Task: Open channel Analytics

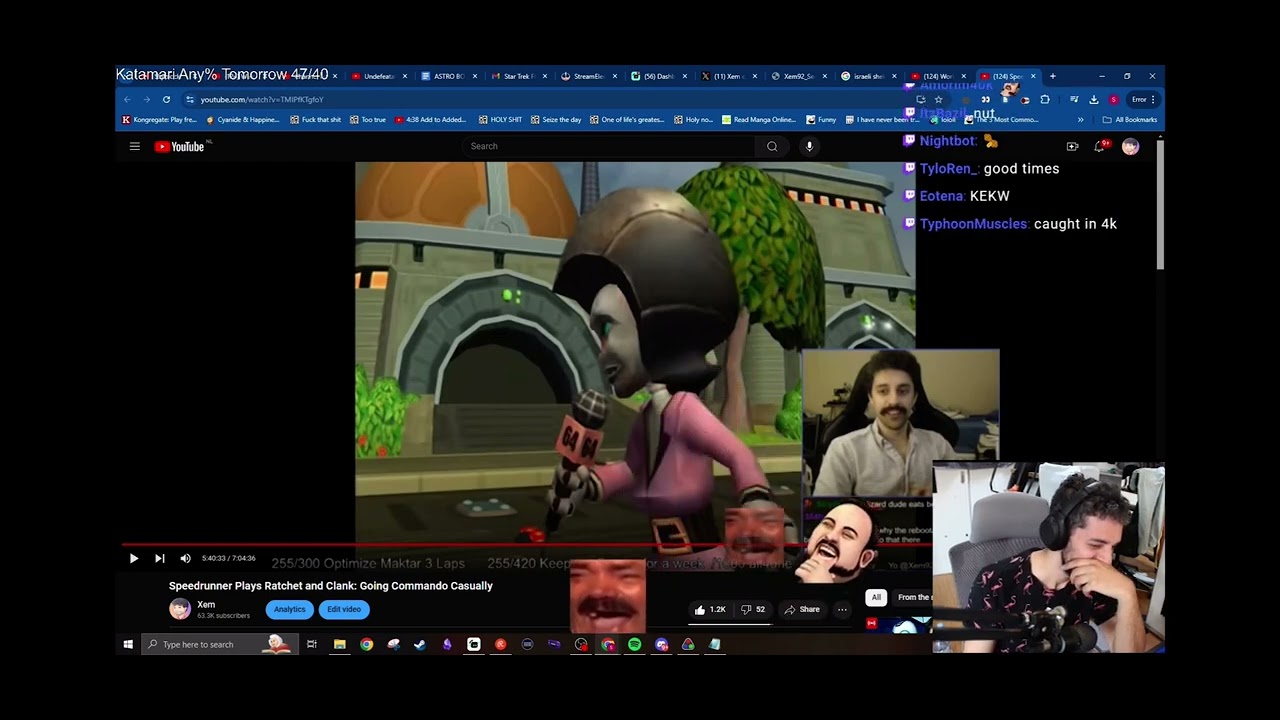Action: 289,609
